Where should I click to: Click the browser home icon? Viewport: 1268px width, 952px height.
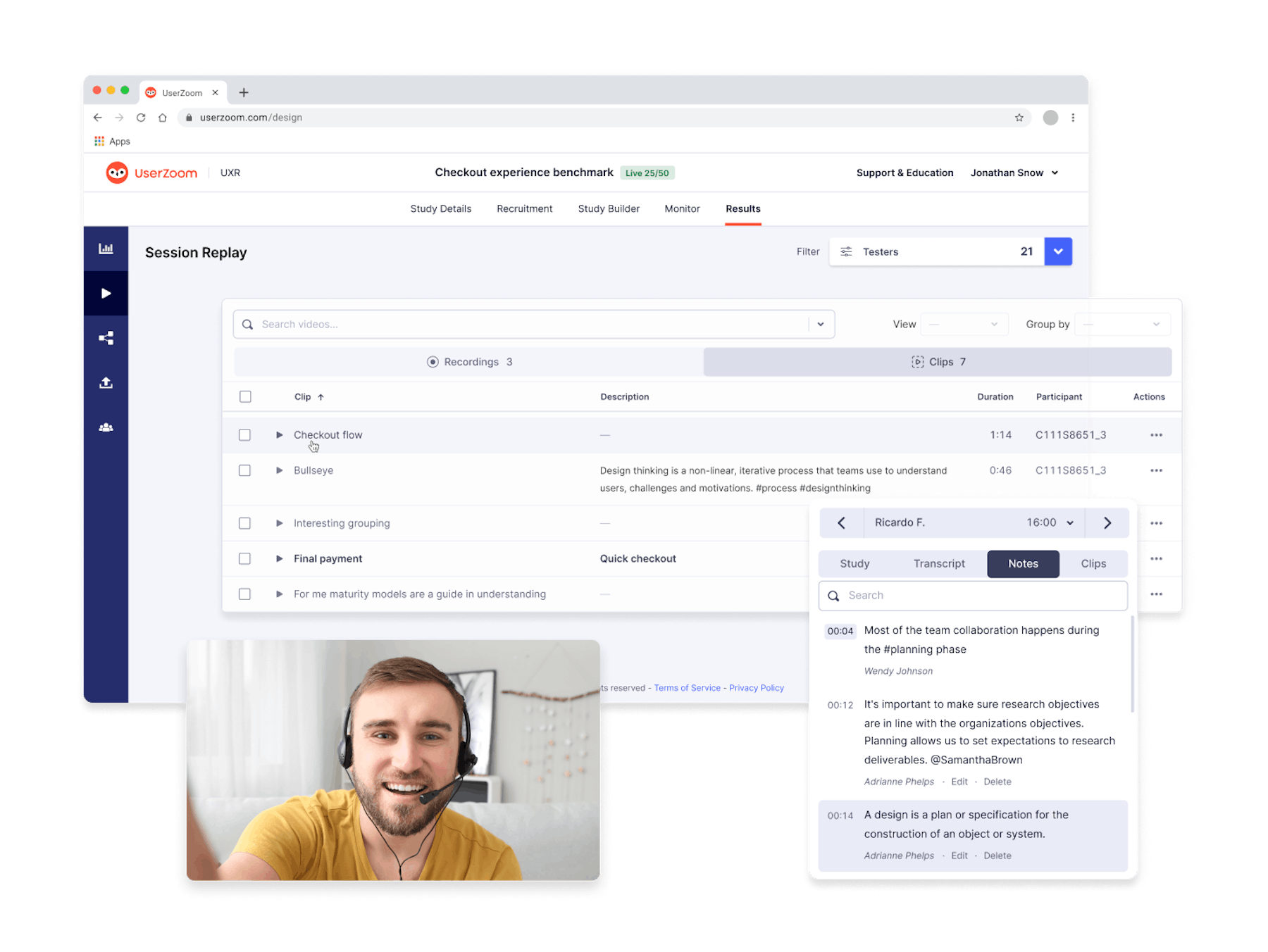click(x=163, y=118)
